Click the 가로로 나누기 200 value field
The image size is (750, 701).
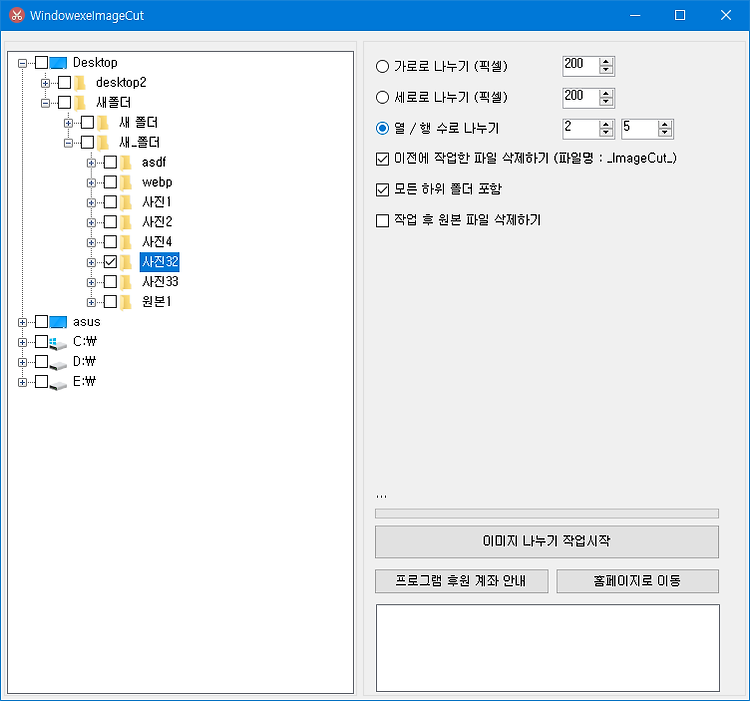(x=581, y=66)
